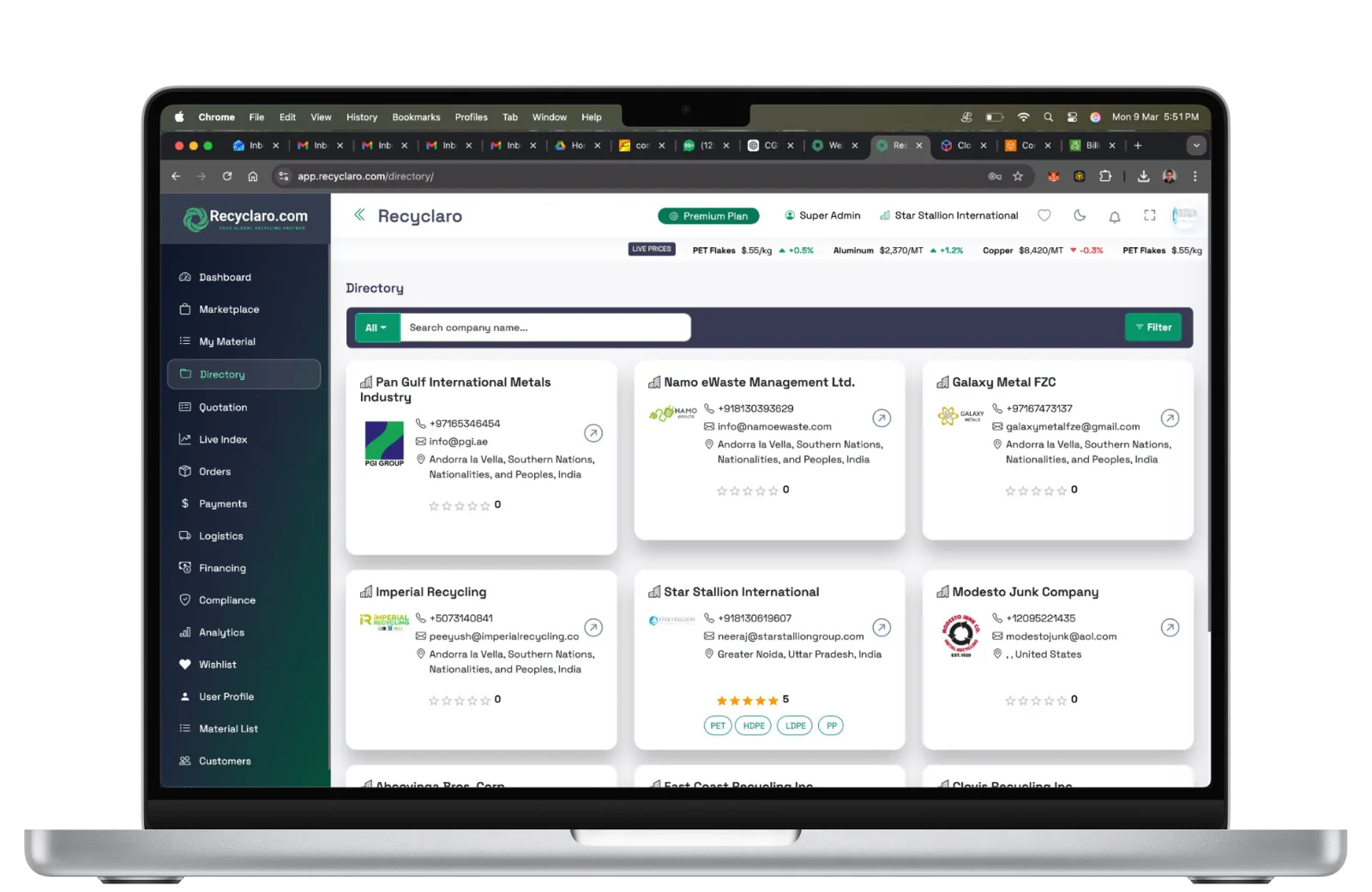Open Galaxy Metal FZC details arrow
Viewport: 1372px width, 892px height.
1170,418
